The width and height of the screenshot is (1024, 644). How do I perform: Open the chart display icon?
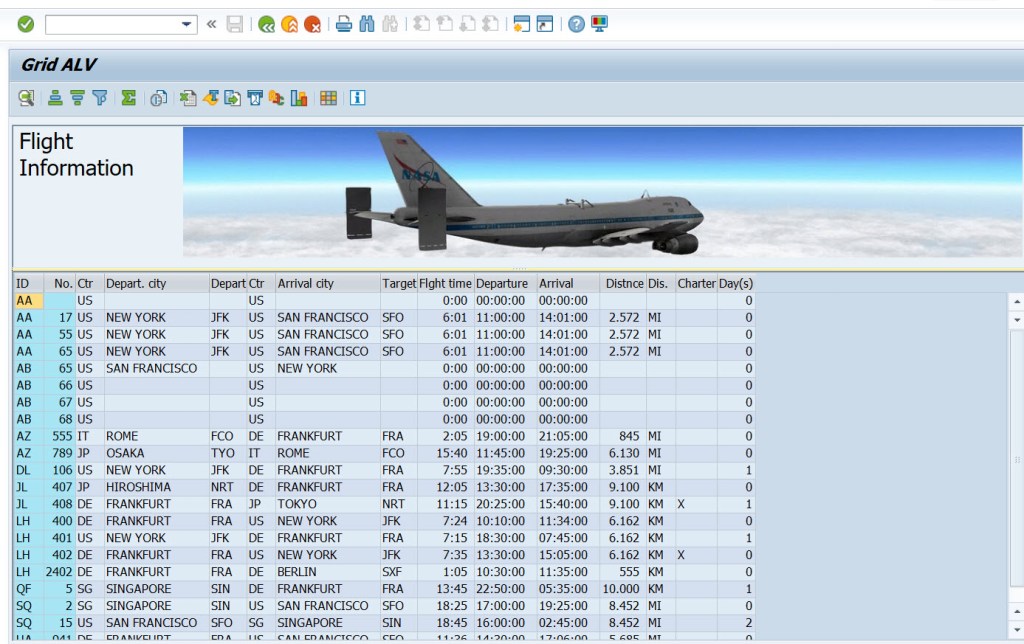[x=301, y=97]
